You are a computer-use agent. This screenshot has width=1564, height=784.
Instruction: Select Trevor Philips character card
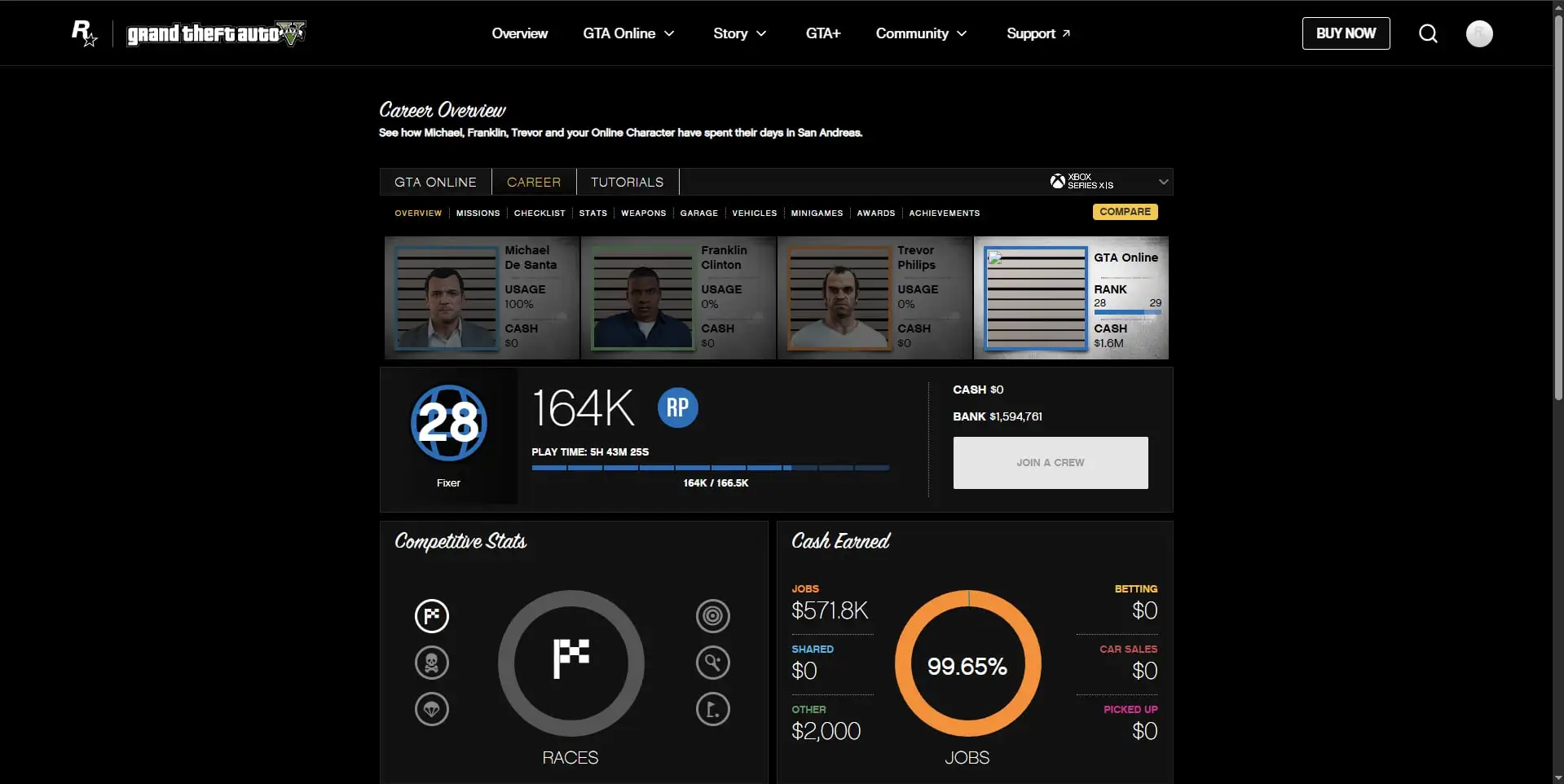[875, 297]
